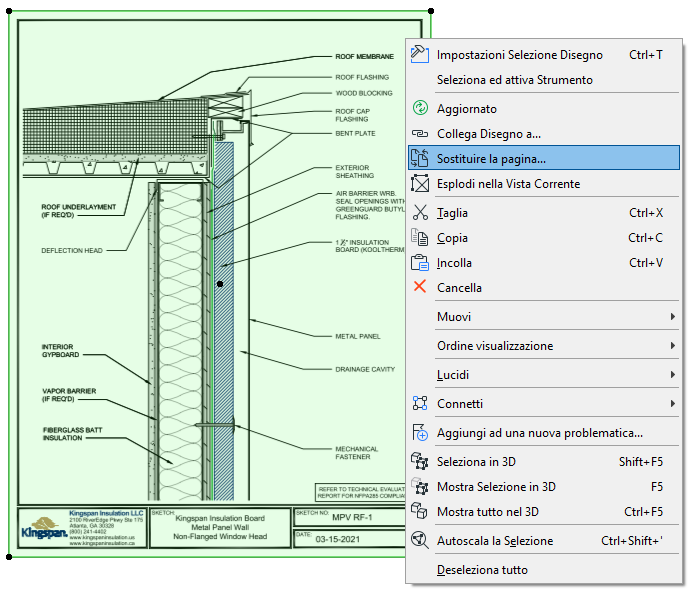Viewport: 691px width, 592px height.
Task: Click the Sostituire la pagina icon
Action: [420, 158]
